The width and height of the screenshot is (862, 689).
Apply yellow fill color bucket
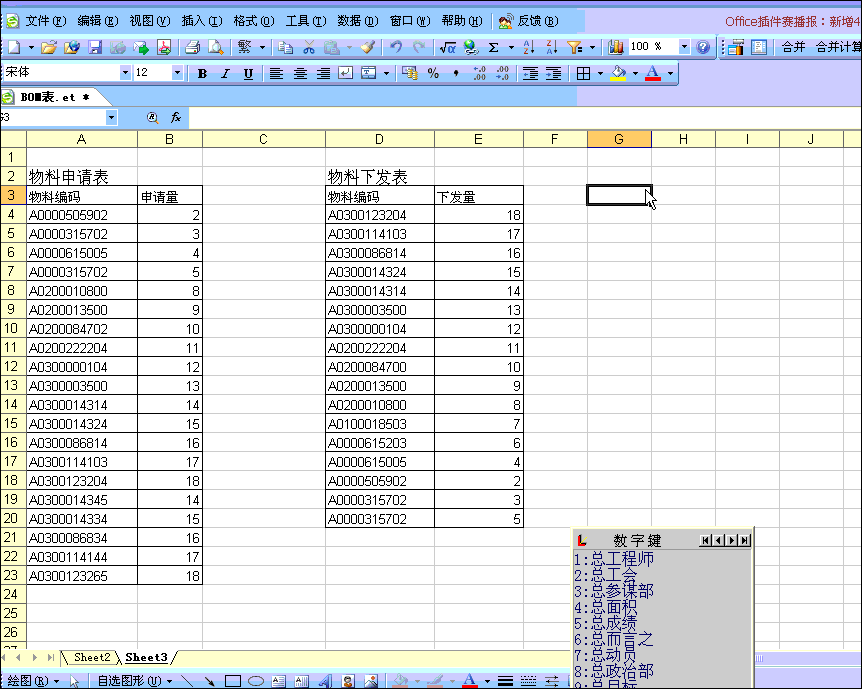click(618, 73)
